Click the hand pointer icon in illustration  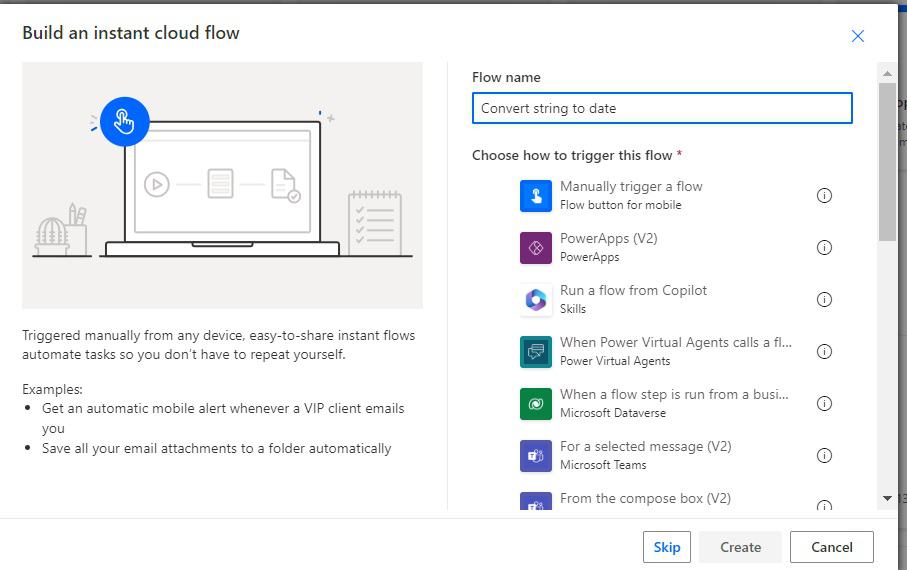click(x=124, y=122)
